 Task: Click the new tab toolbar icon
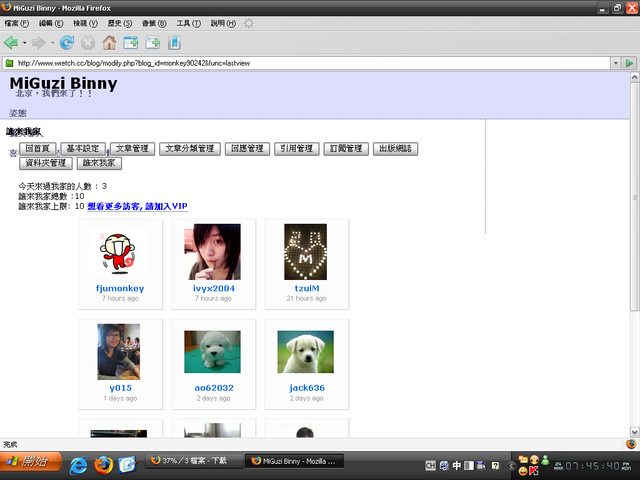point(153,42)
